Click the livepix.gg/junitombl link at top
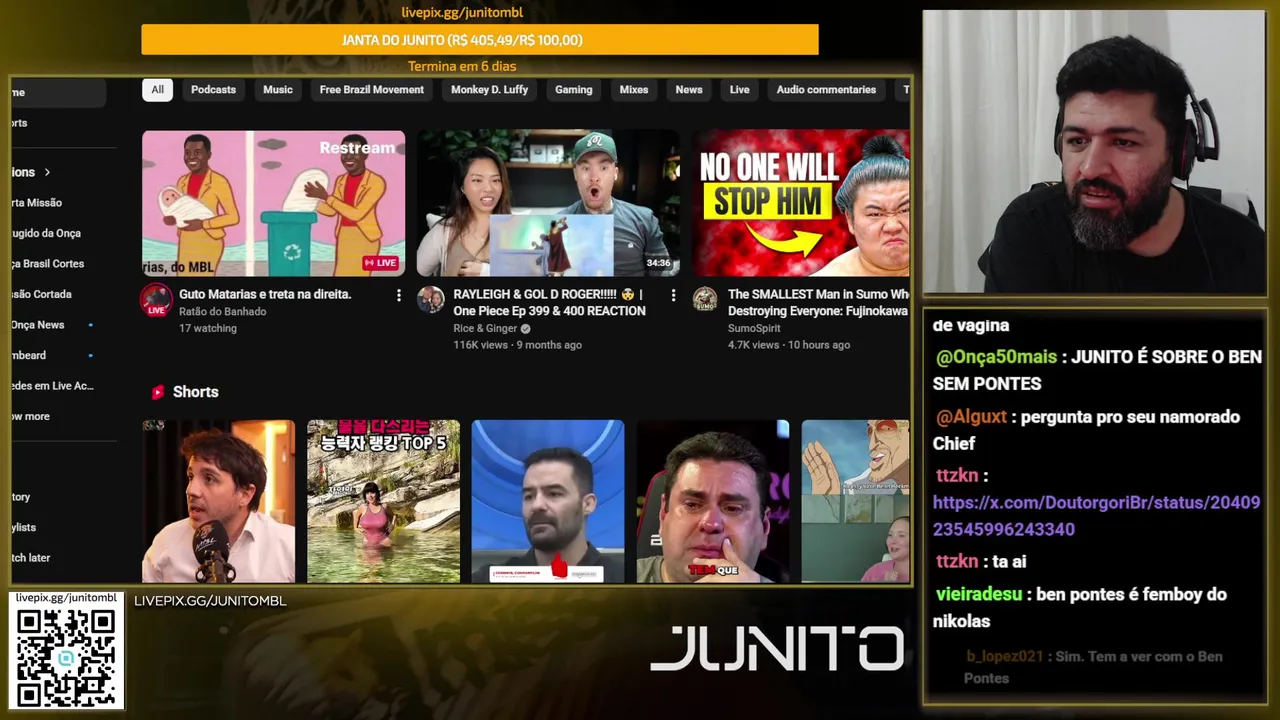 point(462,12)
